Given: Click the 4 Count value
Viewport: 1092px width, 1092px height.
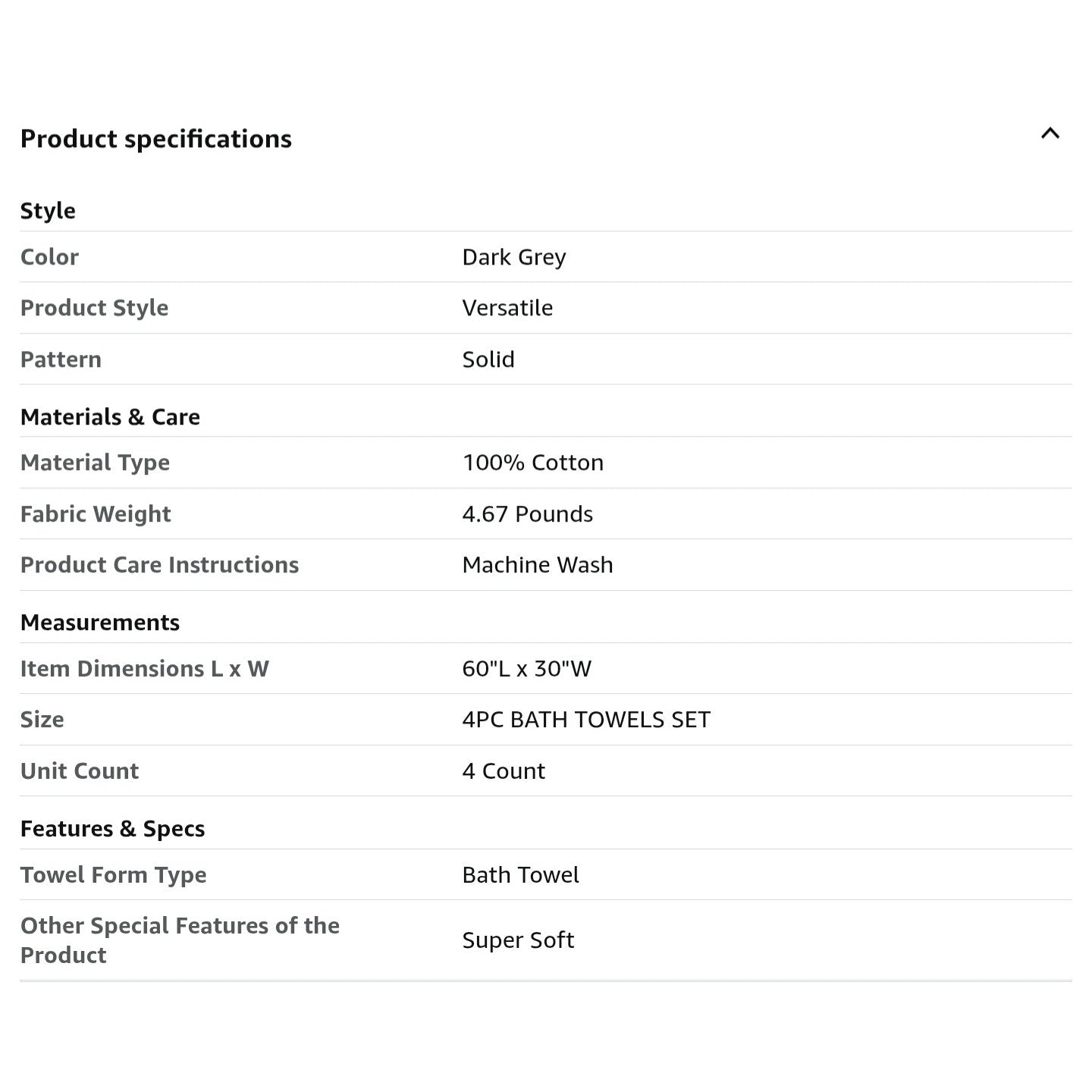Looking at the screenshot, I should point(504,771).
